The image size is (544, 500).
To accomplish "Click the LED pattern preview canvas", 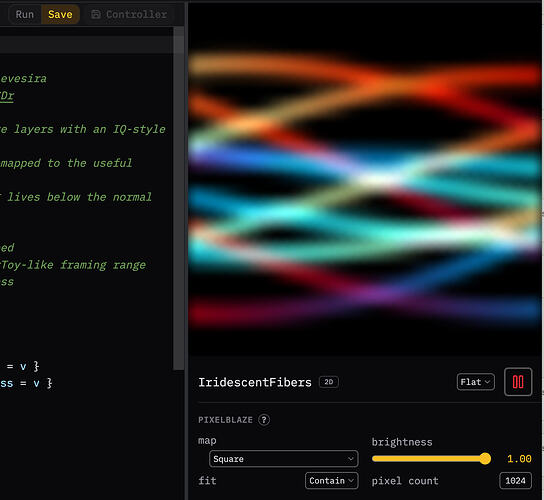I will tap(364, 180).
